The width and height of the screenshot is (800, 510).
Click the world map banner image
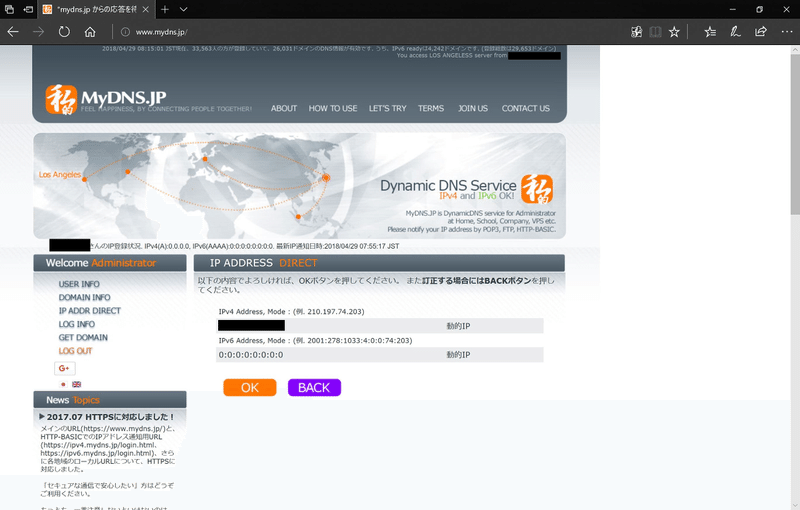299,186
